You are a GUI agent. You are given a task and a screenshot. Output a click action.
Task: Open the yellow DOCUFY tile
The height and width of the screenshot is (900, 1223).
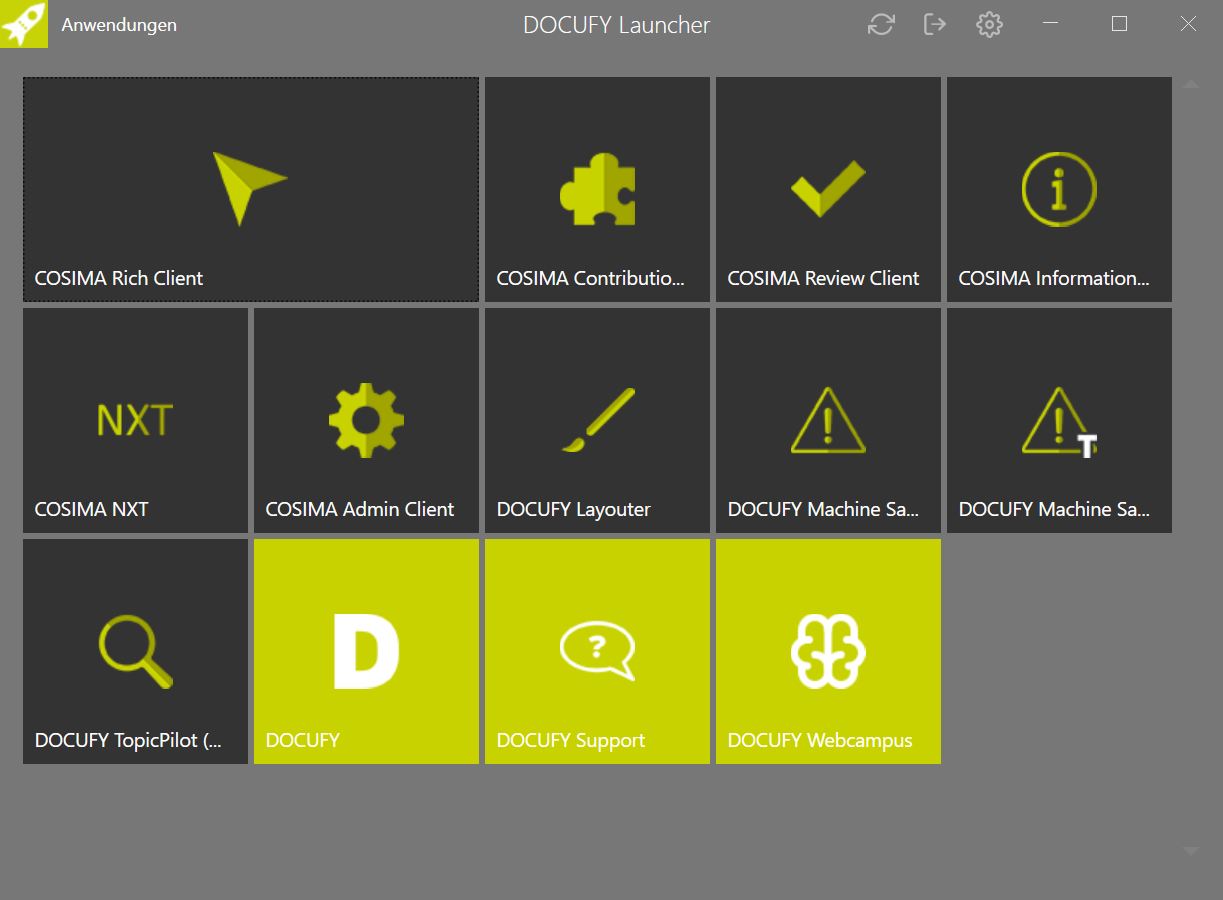[366, 651]
